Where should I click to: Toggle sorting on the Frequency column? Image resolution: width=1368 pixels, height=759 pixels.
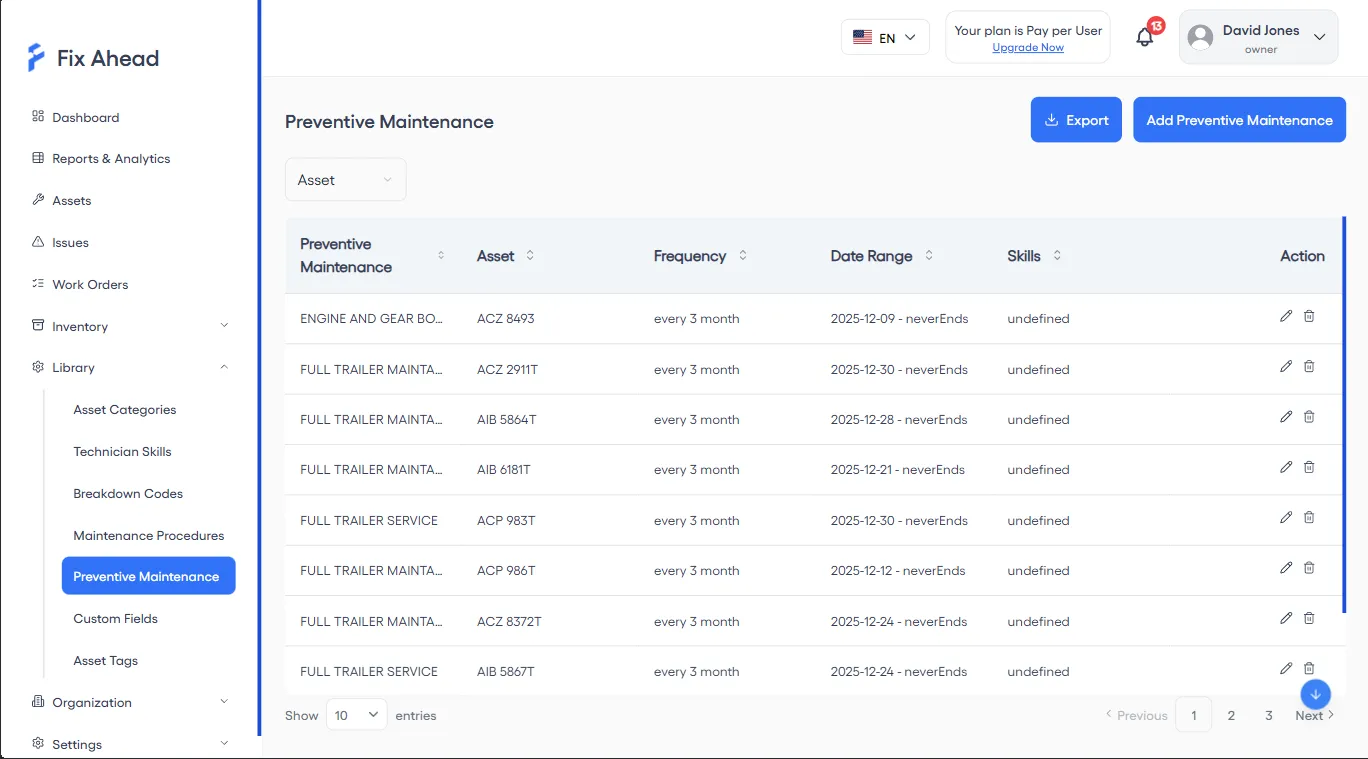point(742,255)
